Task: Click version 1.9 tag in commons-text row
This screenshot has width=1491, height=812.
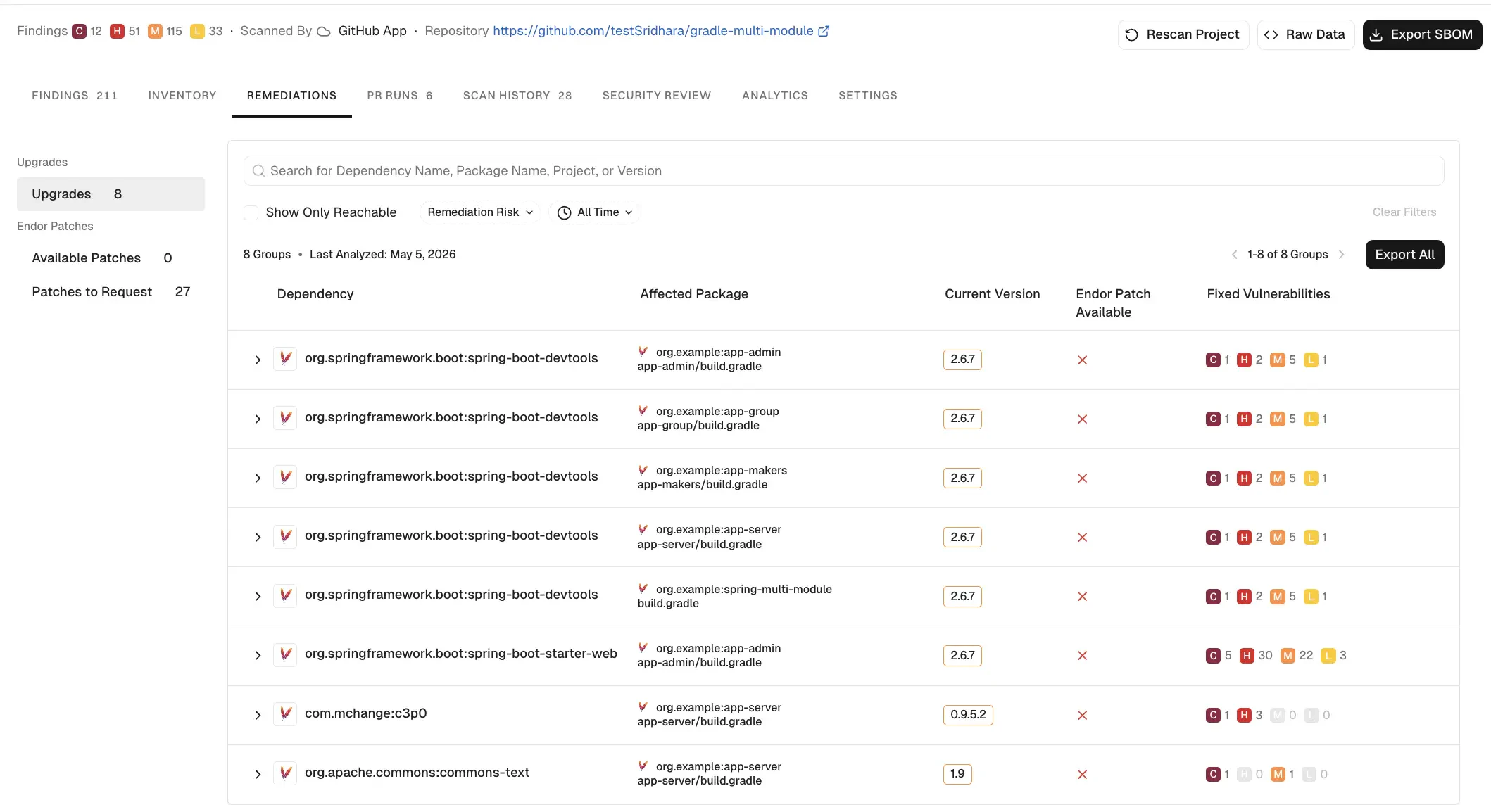Action: (x=957, y=774)
